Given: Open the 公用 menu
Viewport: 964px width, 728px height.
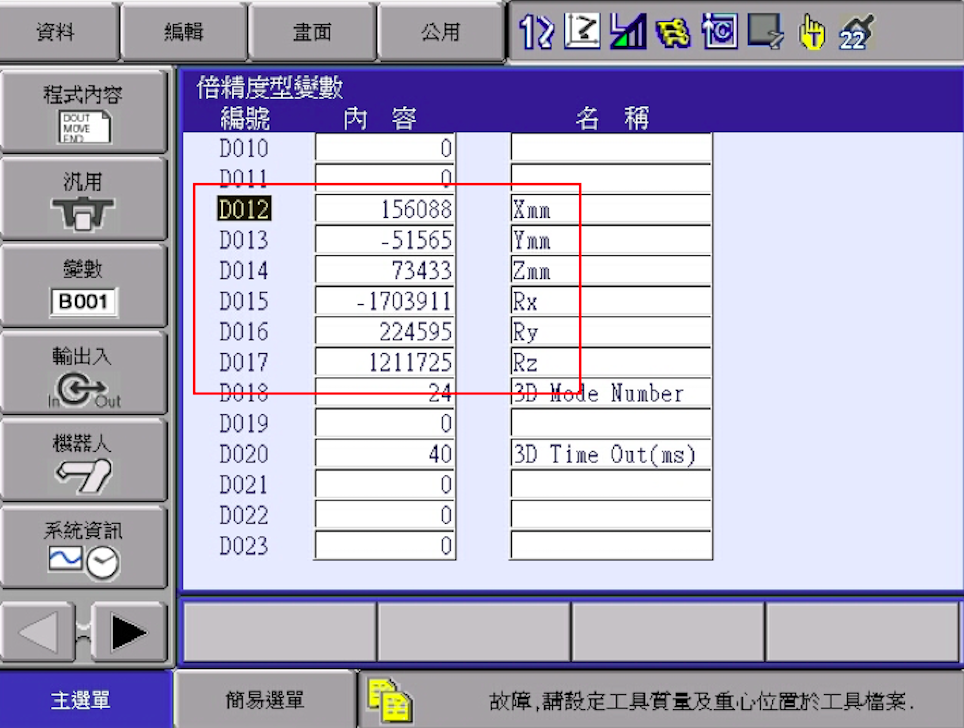Looking at the screenshot, I should [440, 31].
